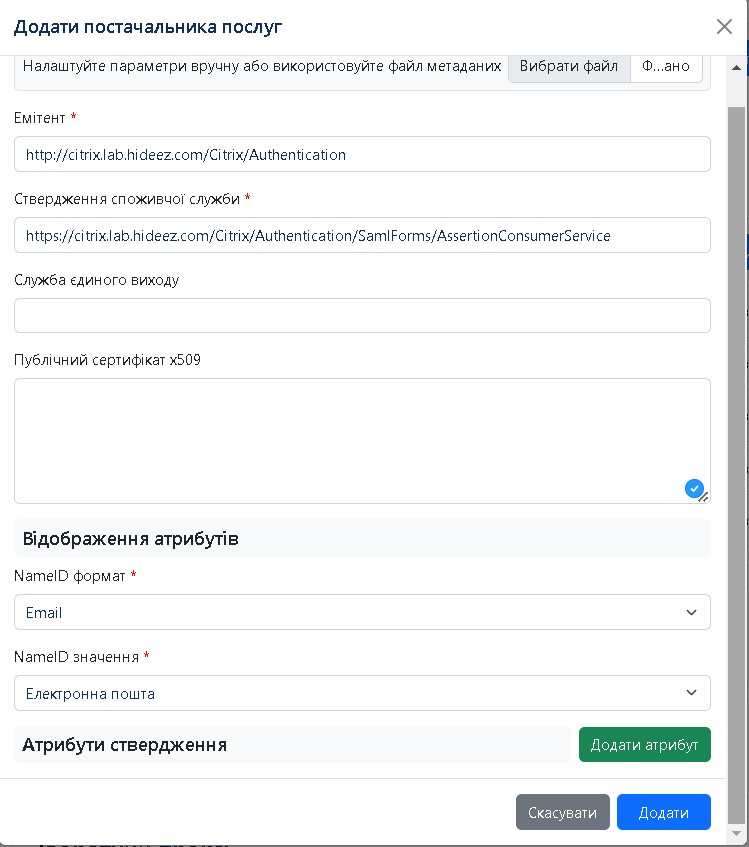
Task: Click the Публічний сертифікат x509 label
Action: 107,360
